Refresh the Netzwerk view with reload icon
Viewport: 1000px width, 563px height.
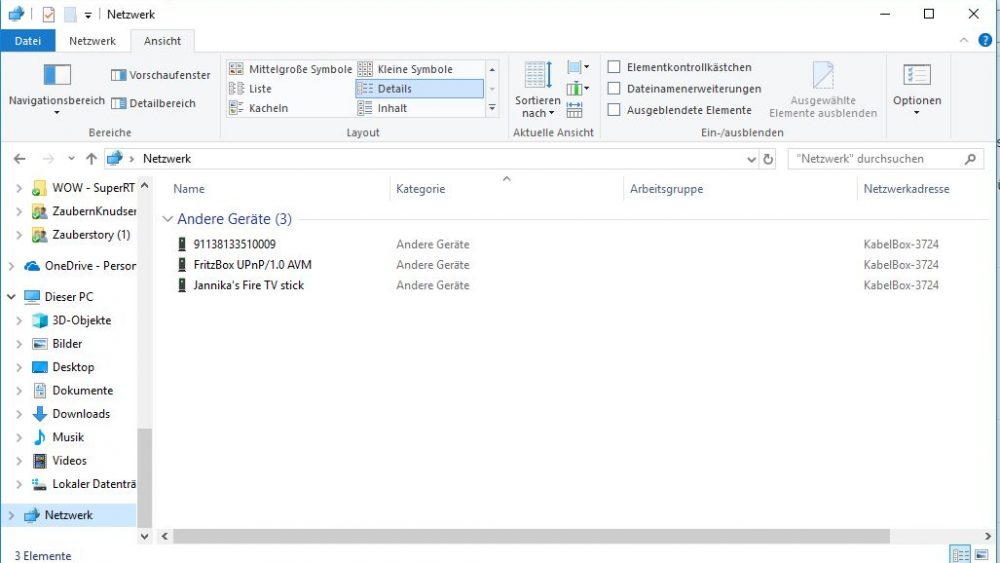point(768,159)
